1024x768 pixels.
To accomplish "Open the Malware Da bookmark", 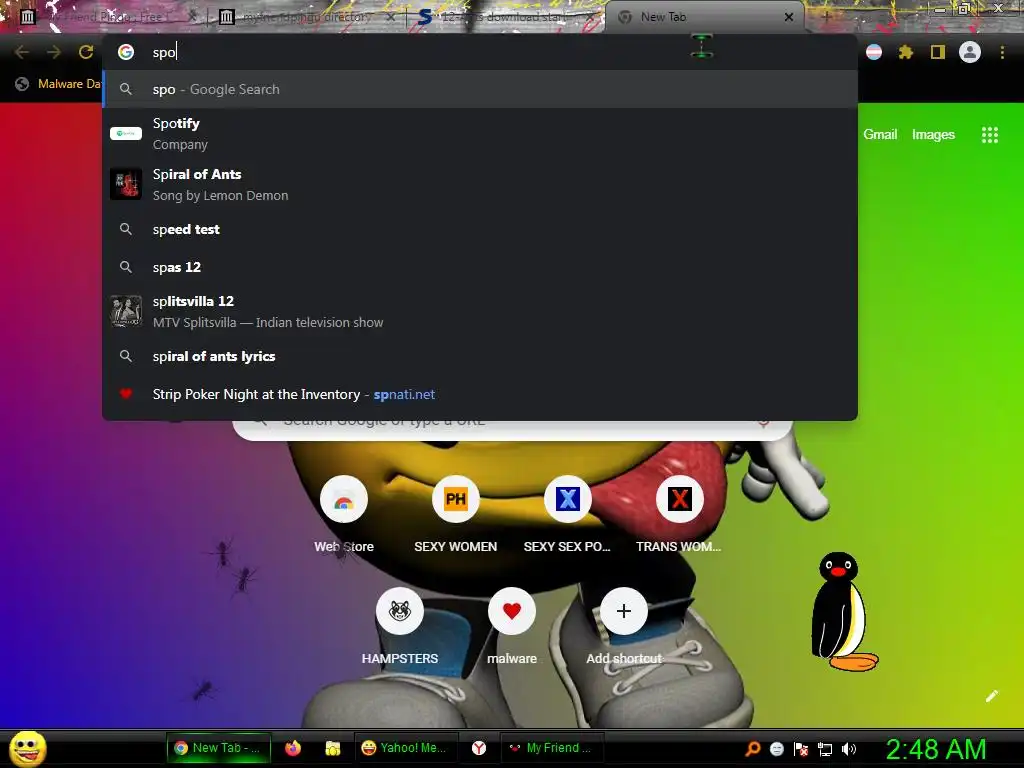I will 59,84.
